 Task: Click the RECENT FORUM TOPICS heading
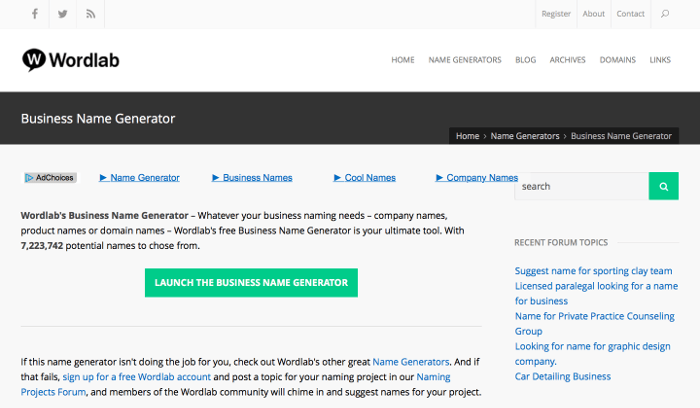click(561, 242)
